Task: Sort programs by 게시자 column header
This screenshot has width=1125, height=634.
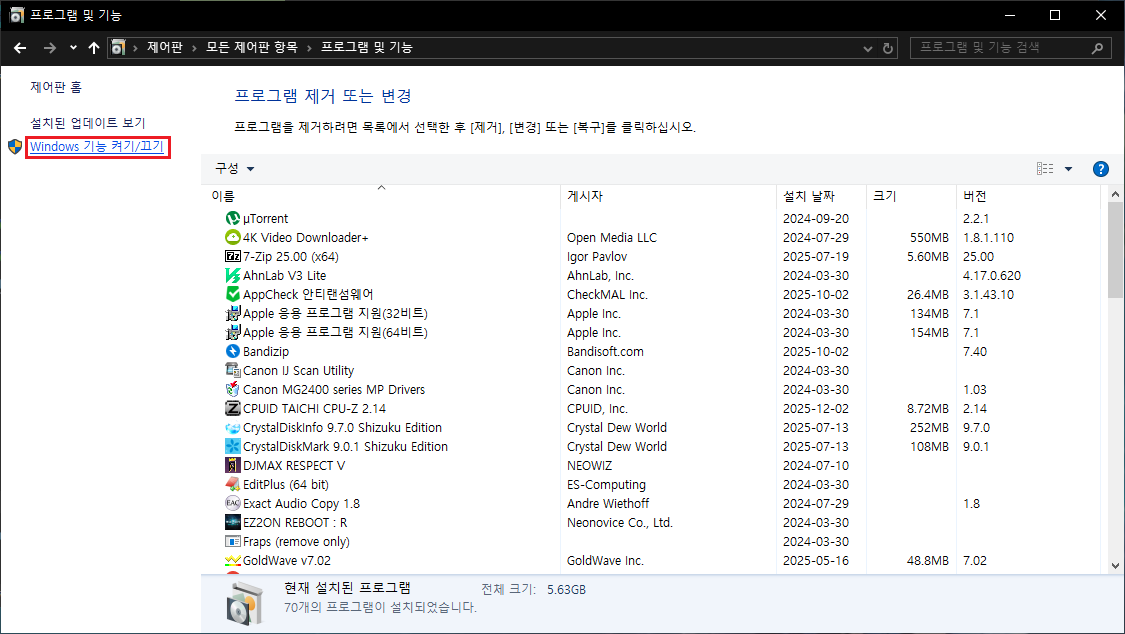Action: click(x=585, y=196)
